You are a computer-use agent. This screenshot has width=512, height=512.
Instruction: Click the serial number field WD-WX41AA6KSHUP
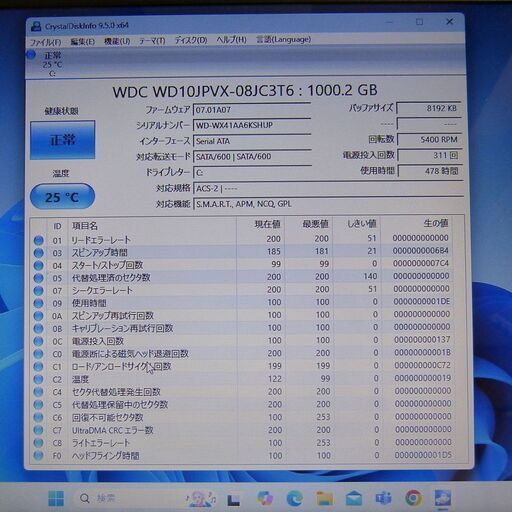252,125
